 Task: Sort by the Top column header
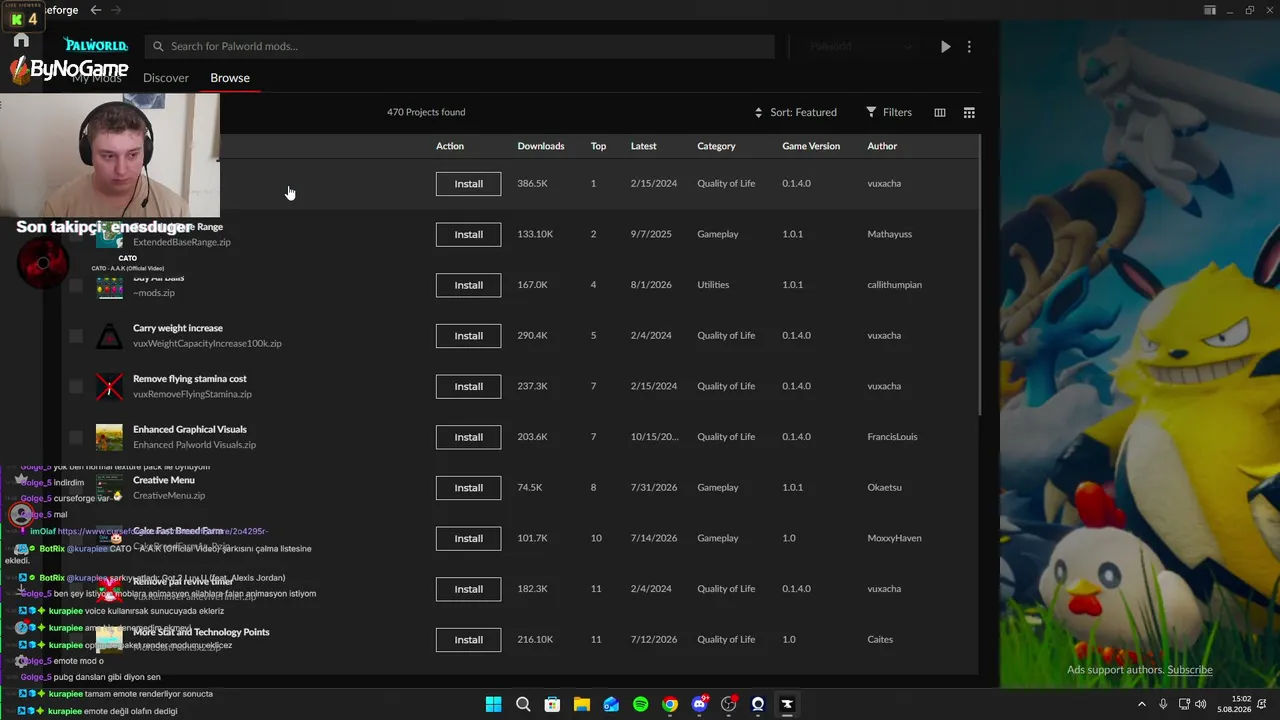[598, 146]
